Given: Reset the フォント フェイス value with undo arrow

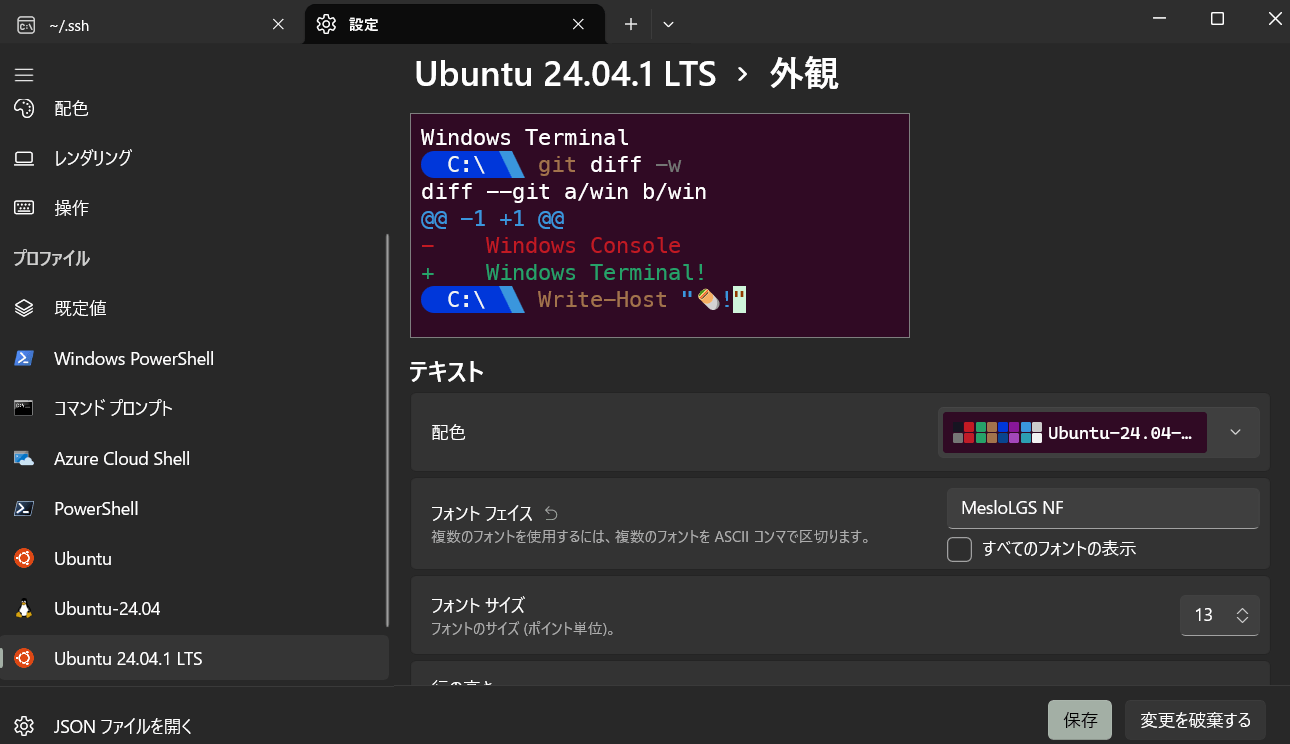Looking at the screenshot, I should point(551,514).
